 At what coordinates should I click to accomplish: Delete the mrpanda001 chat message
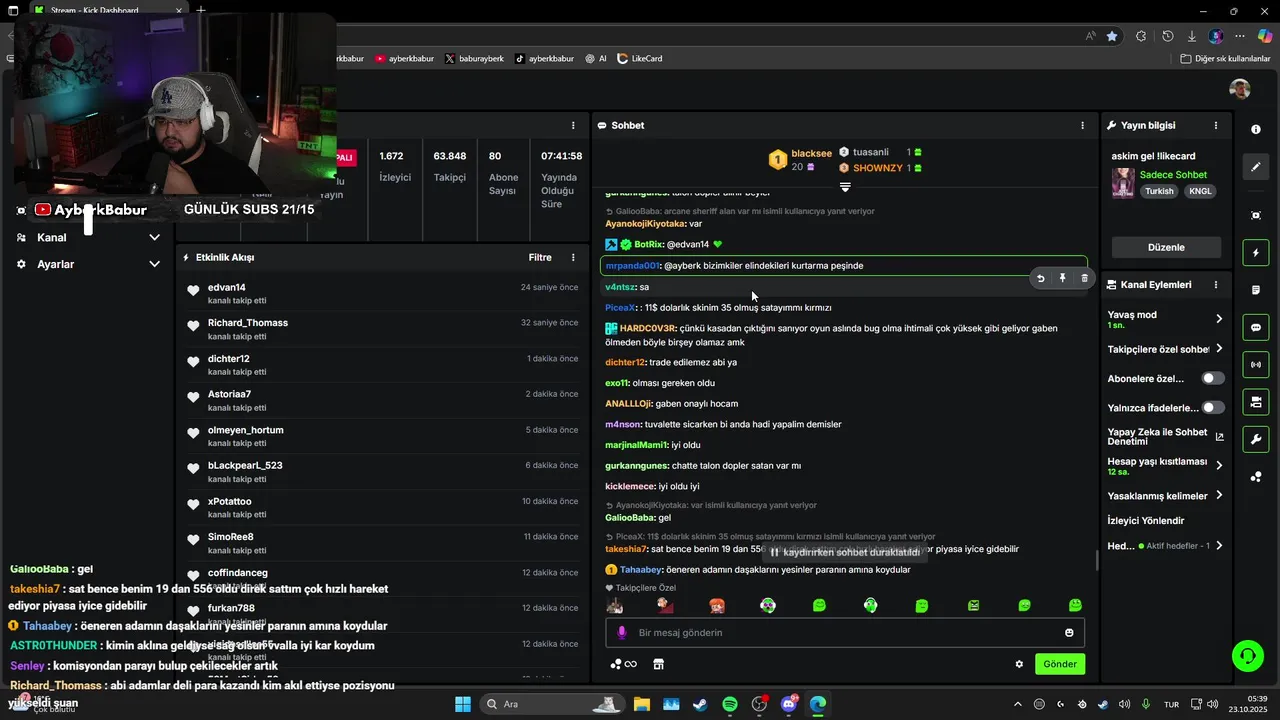1084,278
